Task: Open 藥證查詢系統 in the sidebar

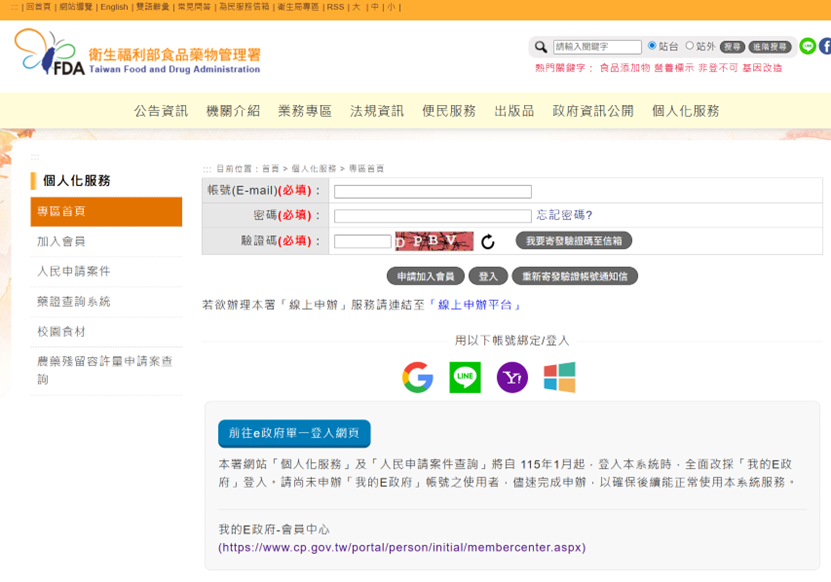Action: (x=74, y=301)
